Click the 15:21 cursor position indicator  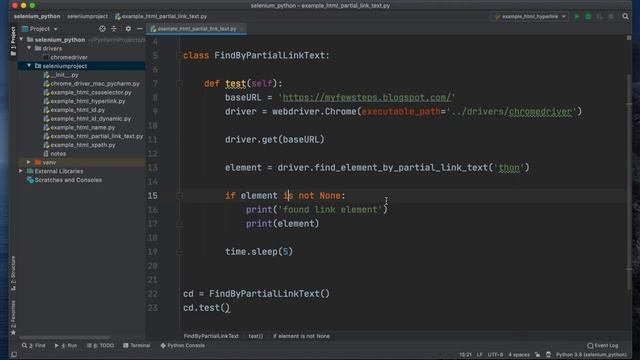point(465,355)
